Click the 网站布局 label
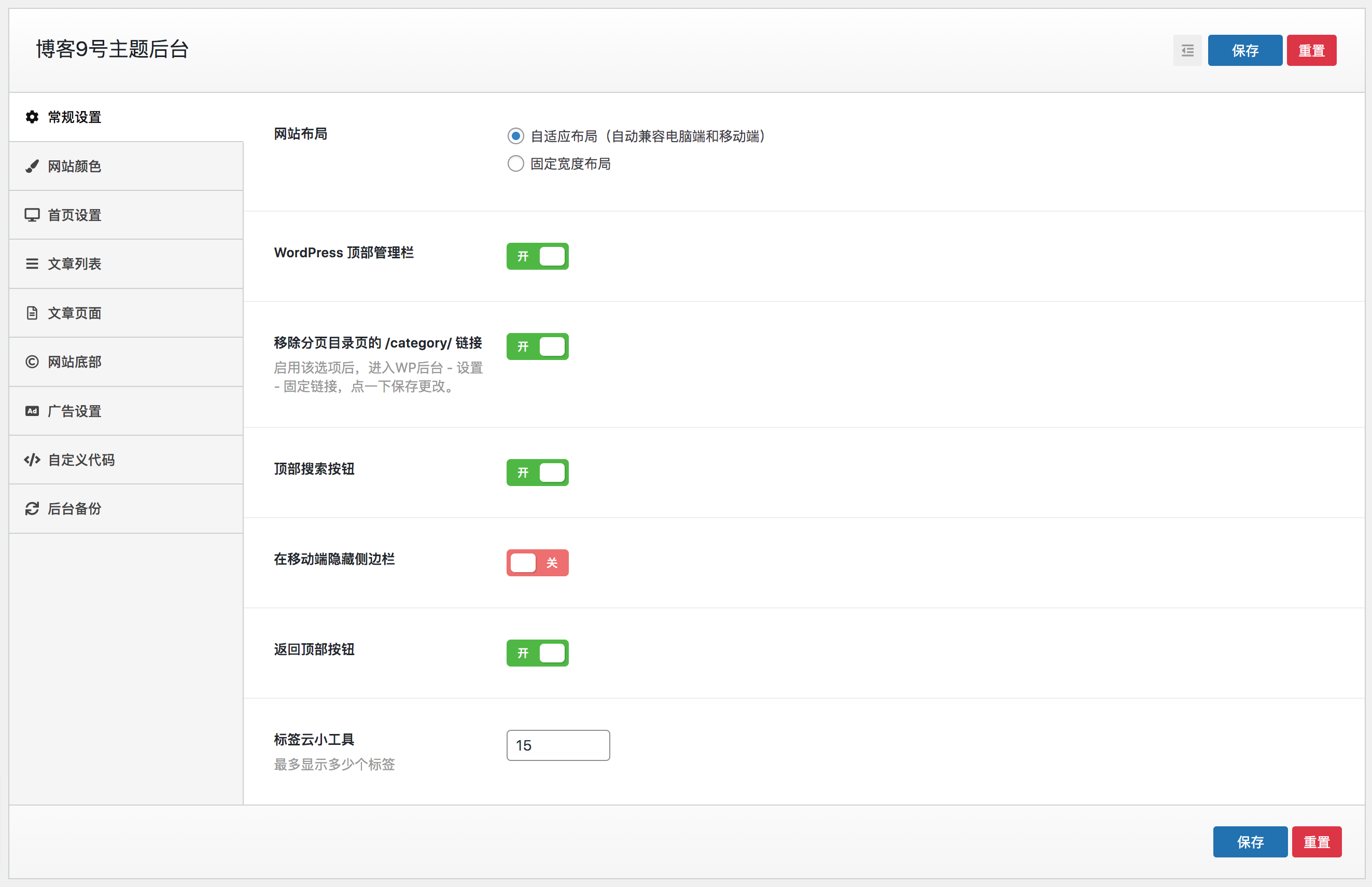The width and height of the screenshot is (1372, 887). pos(301,134)
